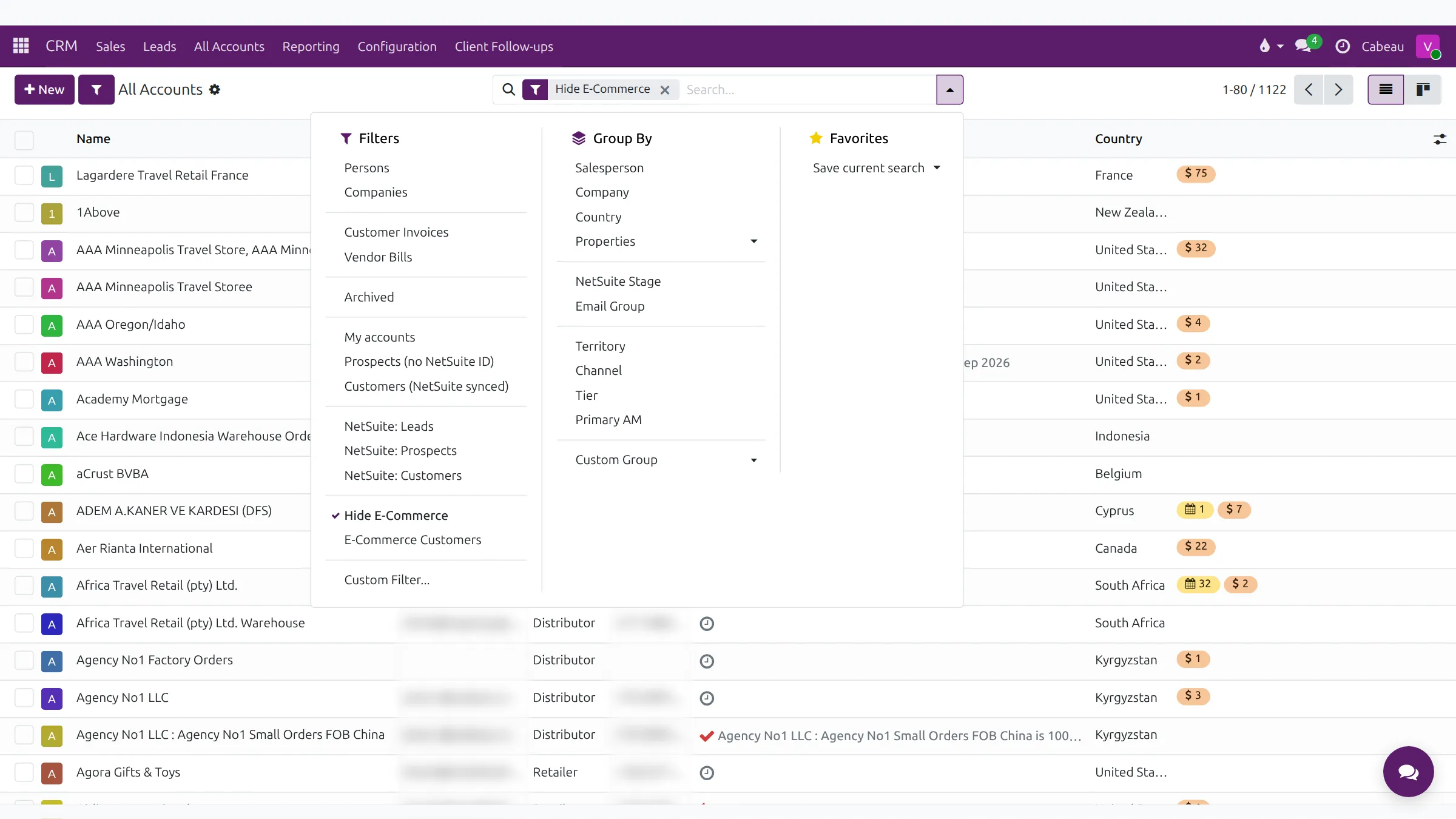This screenshot has width=1456, height=819.
Task: Open the droplet debug icon menu
Action: (1270, 46)
